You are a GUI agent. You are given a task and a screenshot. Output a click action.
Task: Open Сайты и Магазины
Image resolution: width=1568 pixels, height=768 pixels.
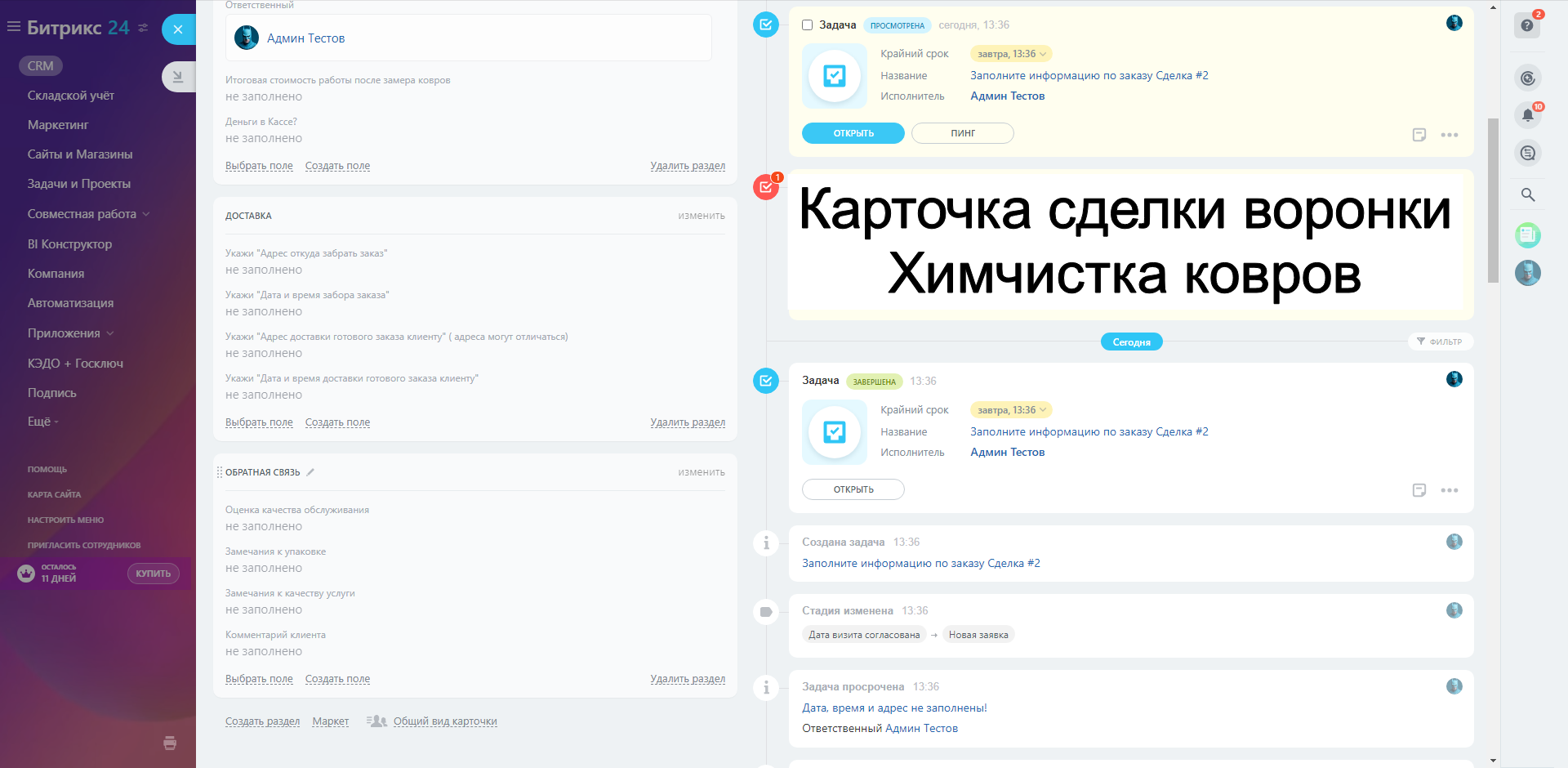tap(80, 154)
